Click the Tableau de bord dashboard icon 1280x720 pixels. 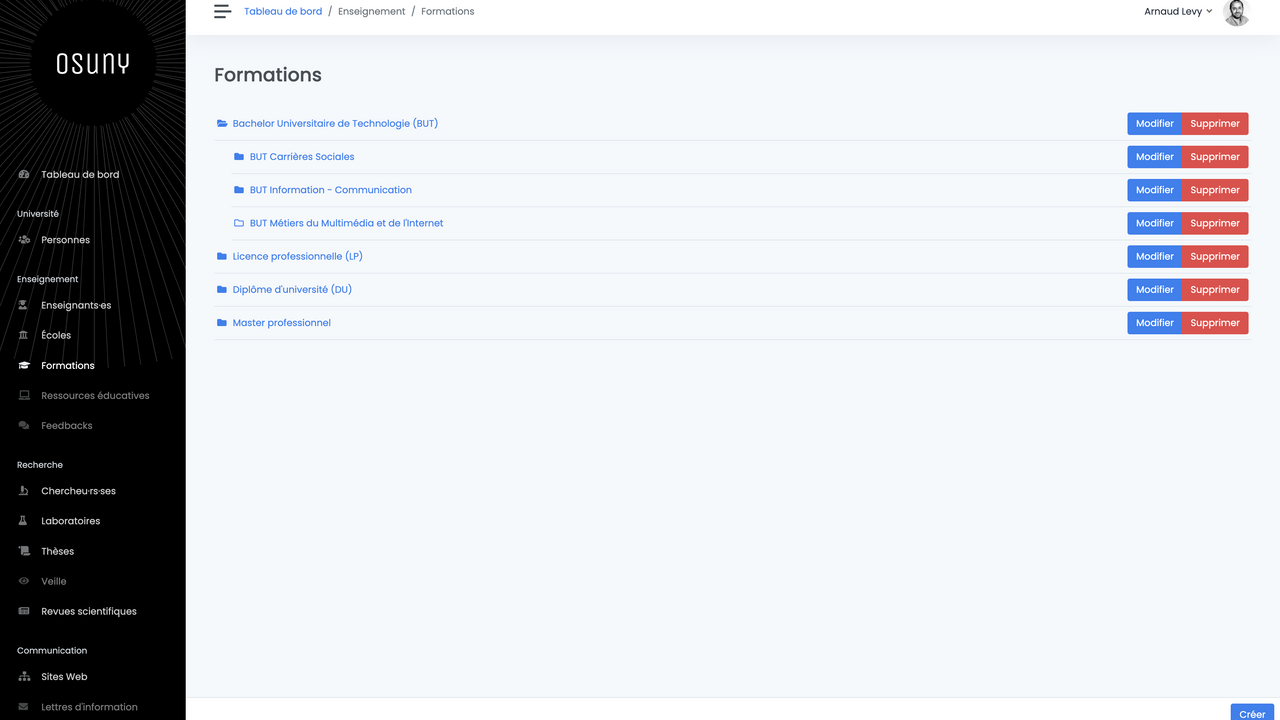point(24,175)
